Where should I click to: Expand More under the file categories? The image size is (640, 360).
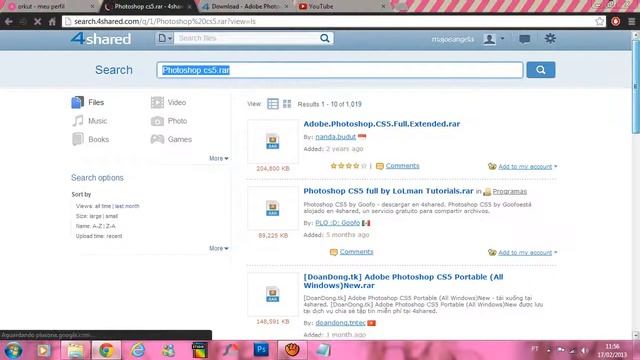219,158
